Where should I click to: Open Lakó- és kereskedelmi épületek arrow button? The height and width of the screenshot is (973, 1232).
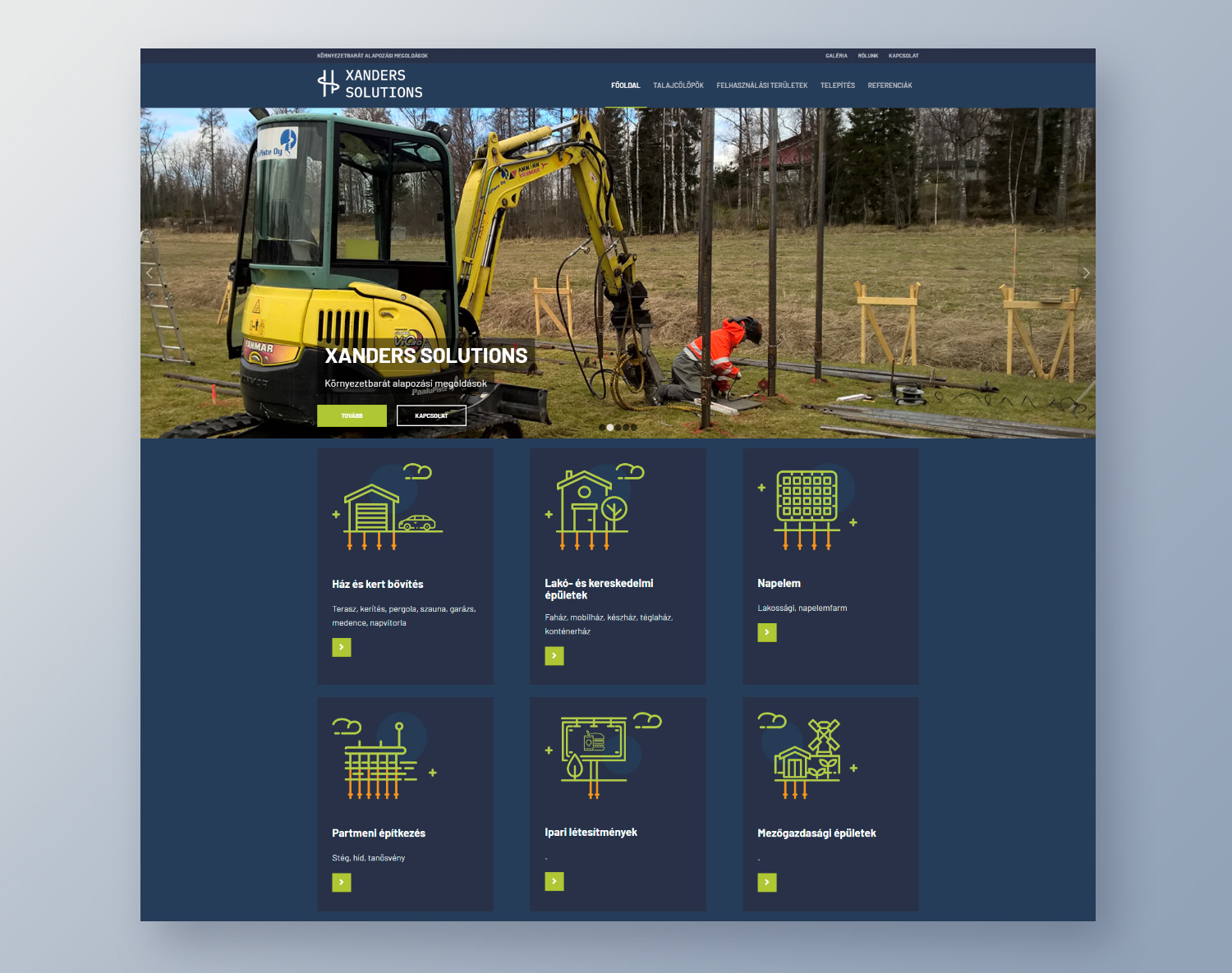click(554, 656)
